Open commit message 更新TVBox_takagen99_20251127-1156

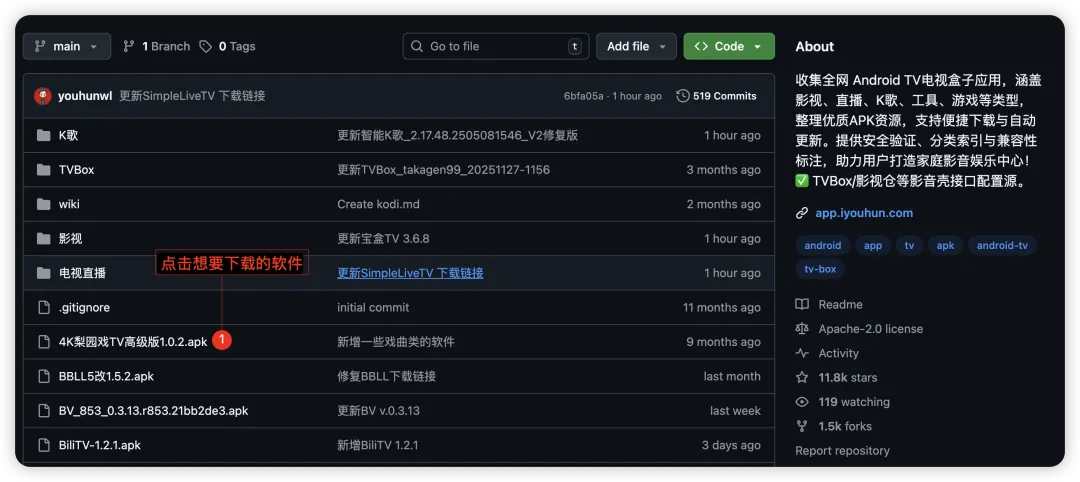pos(444,170)
